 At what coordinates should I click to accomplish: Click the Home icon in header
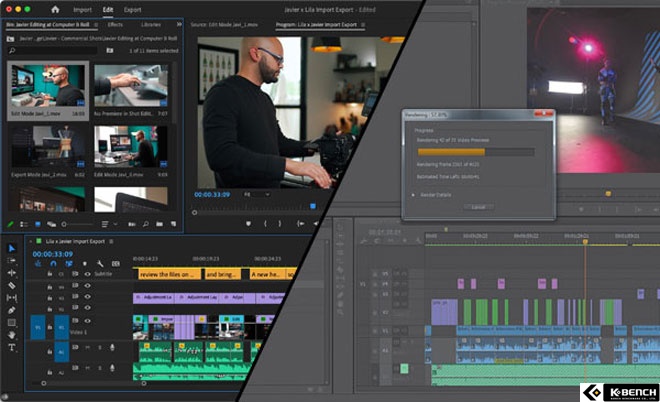tap(55, 9)
